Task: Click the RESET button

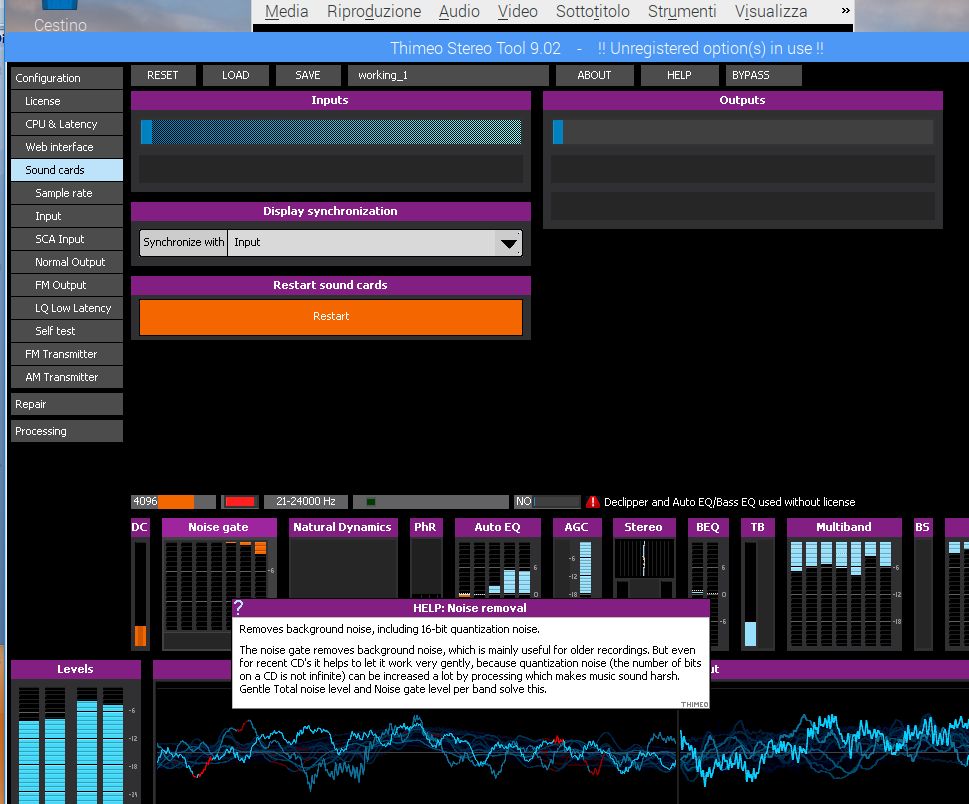Action: (x=163, y=75)
